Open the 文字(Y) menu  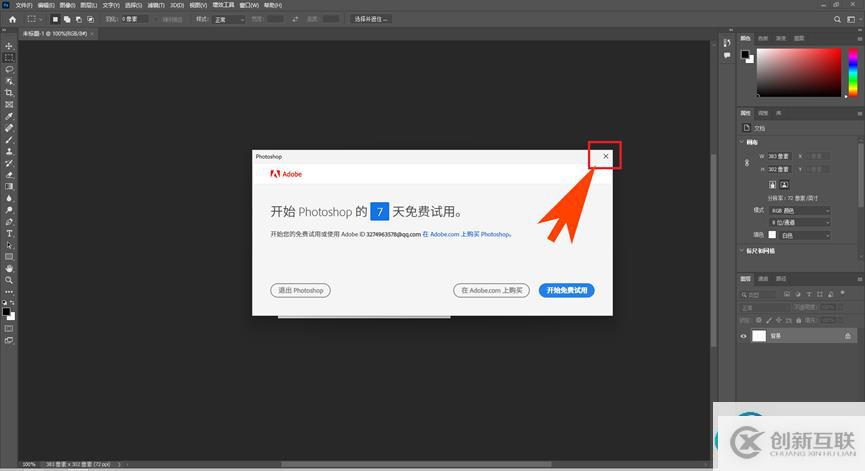(x=111, y=5)
